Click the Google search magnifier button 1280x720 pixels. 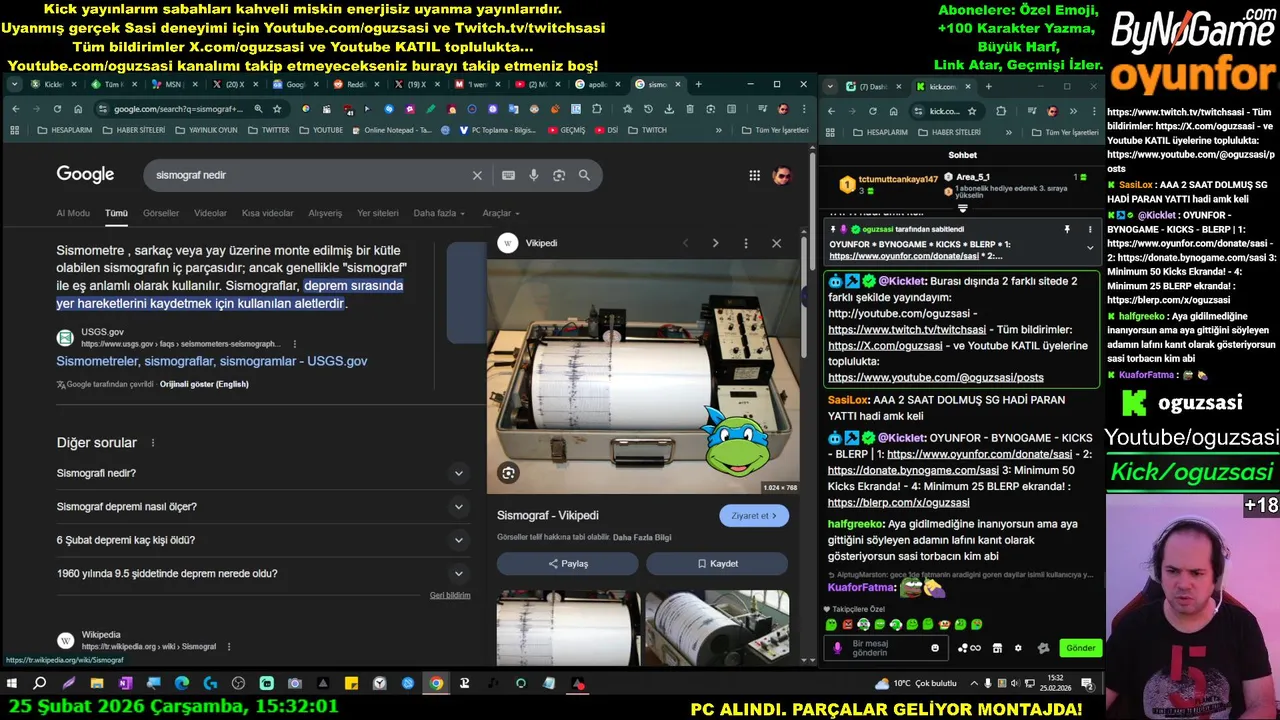584,175
